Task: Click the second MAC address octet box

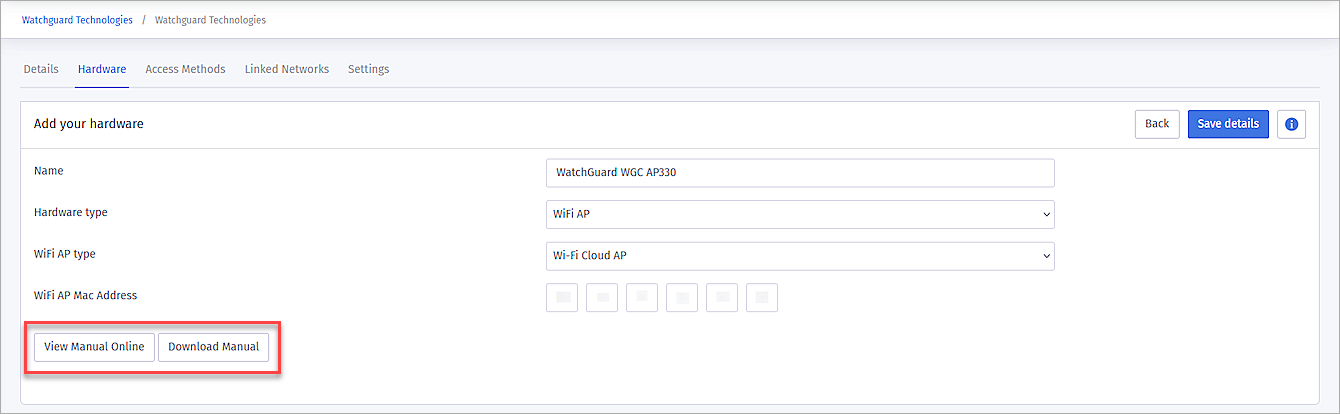Action: (602, 297)
